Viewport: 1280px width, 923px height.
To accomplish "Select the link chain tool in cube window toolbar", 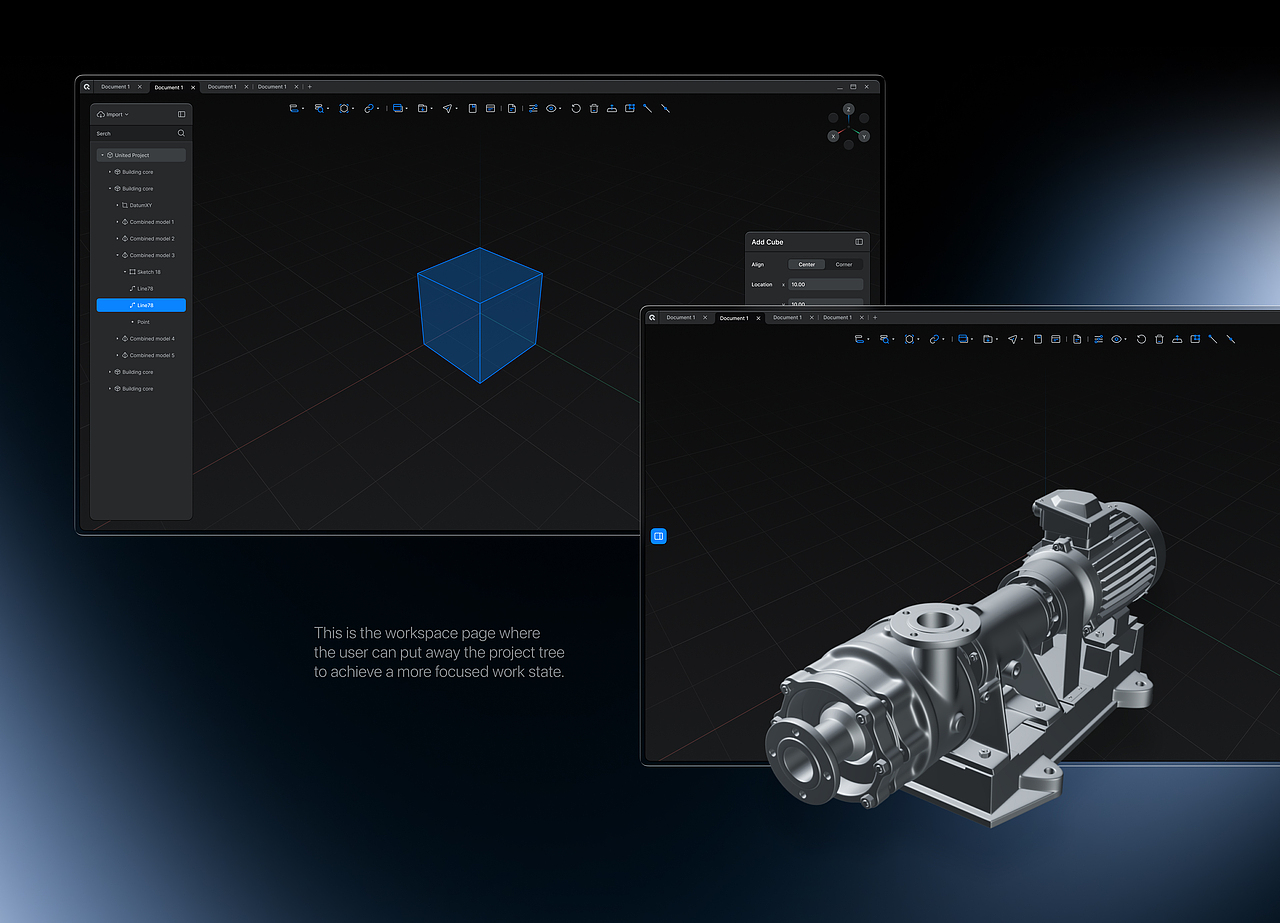I will (x=369, y=108).
